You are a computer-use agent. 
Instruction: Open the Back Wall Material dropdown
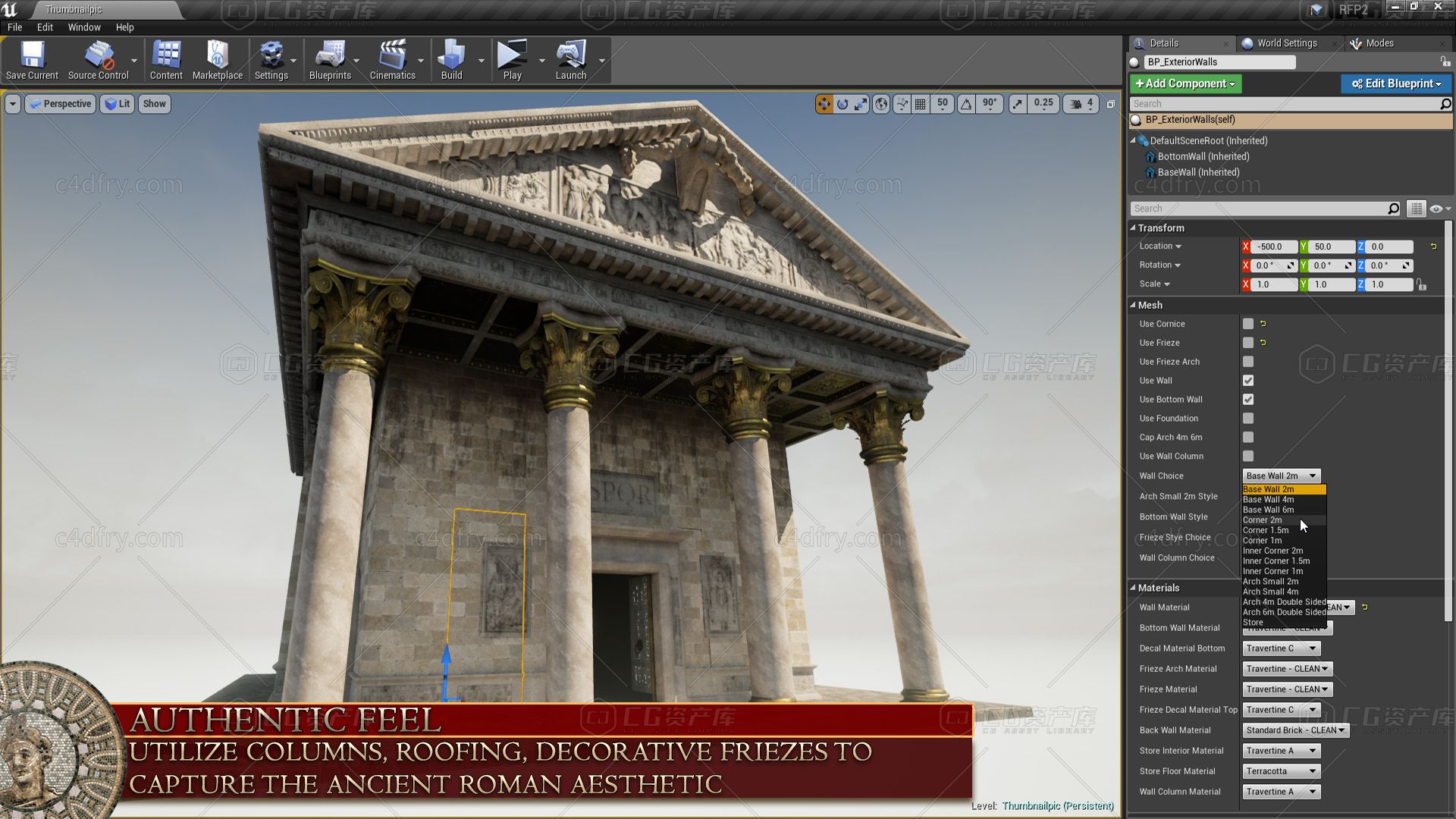pos(1295,730)
